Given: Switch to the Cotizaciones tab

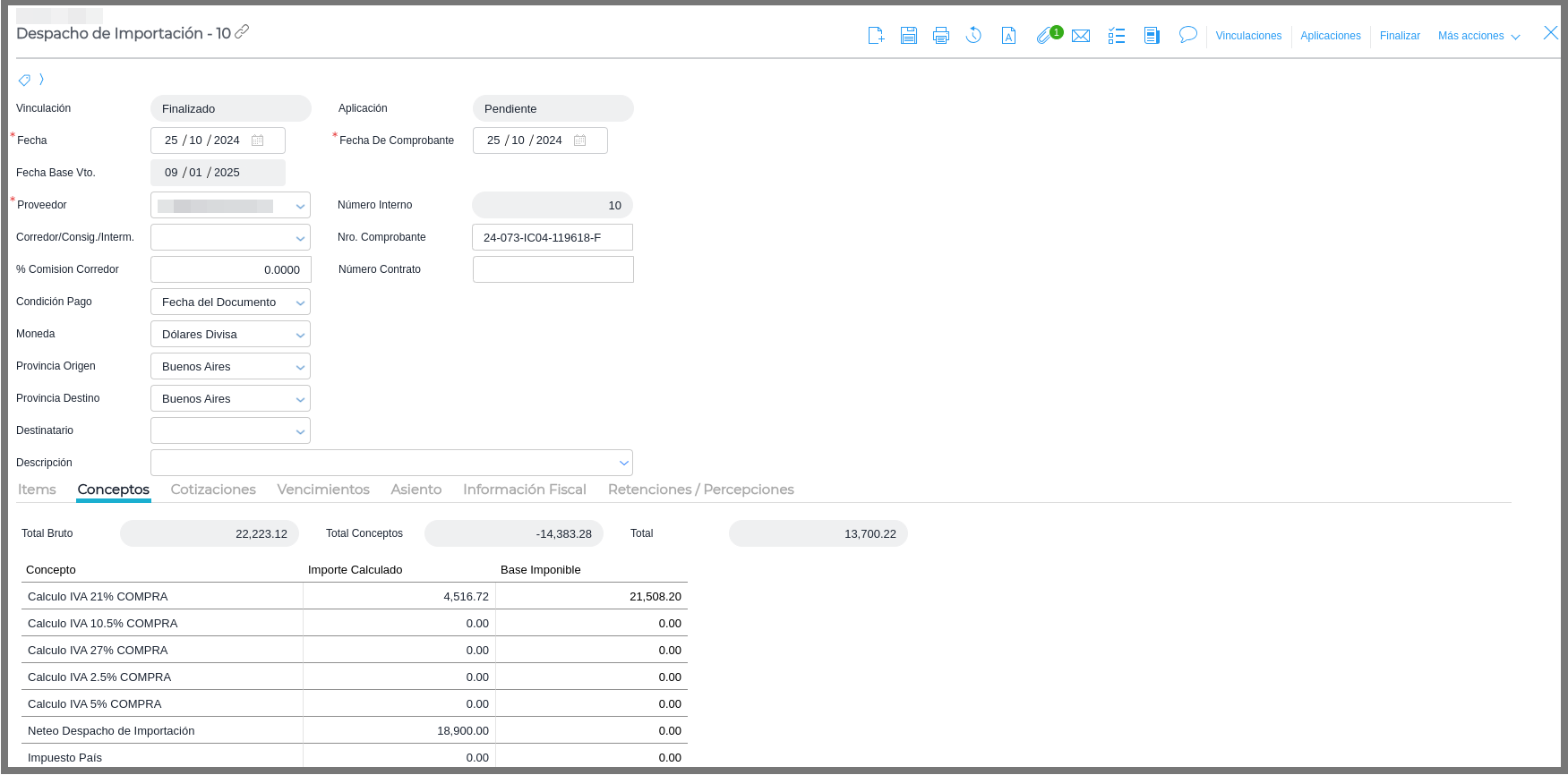Looking at the screenshot, I should tap(213, 490).
